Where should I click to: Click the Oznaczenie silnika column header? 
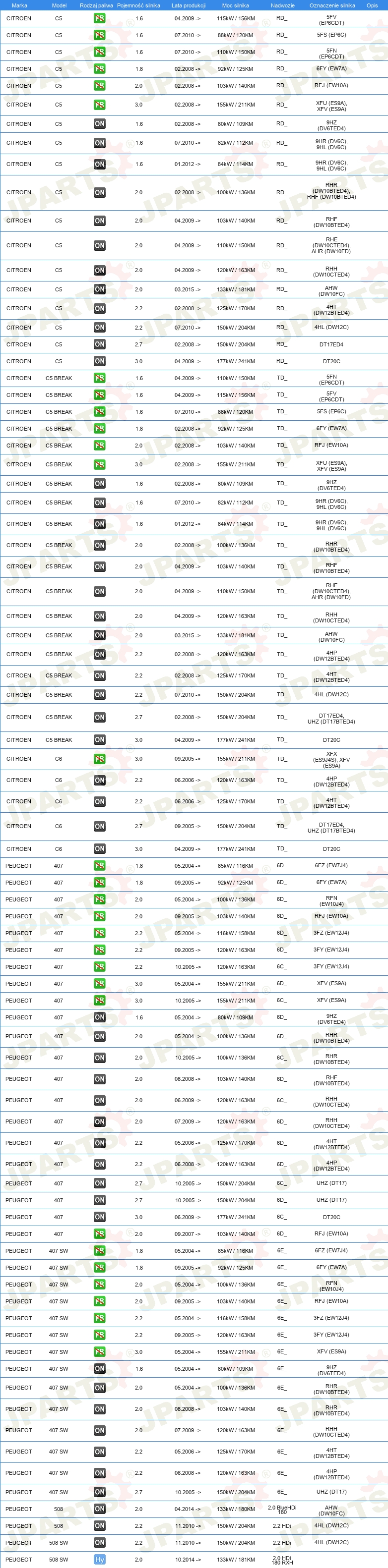click(x=332, y=5)
